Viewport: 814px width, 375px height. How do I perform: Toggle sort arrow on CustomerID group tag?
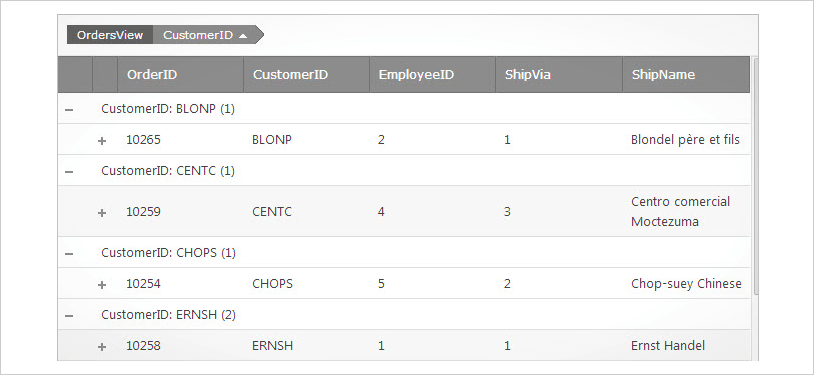pos(243,35)
